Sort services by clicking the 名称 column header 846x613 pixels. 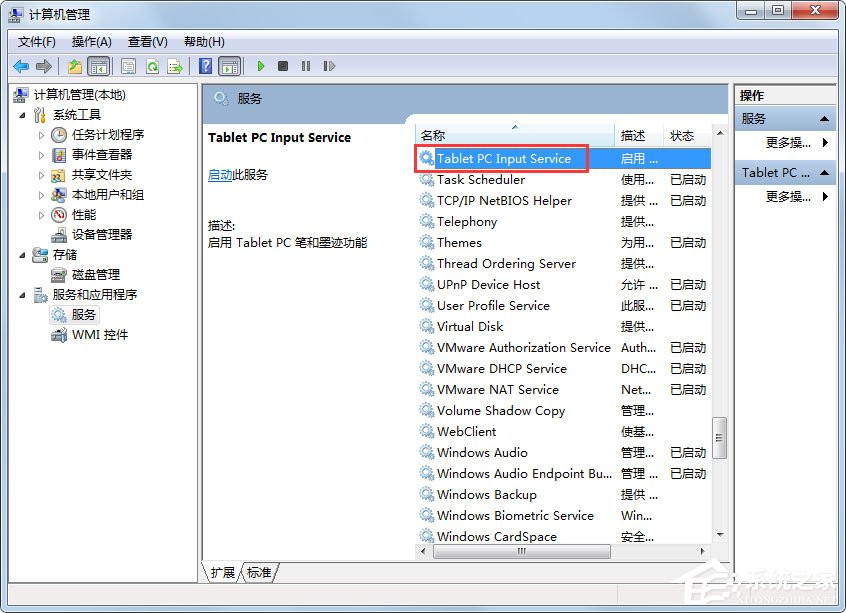point(437,135)
